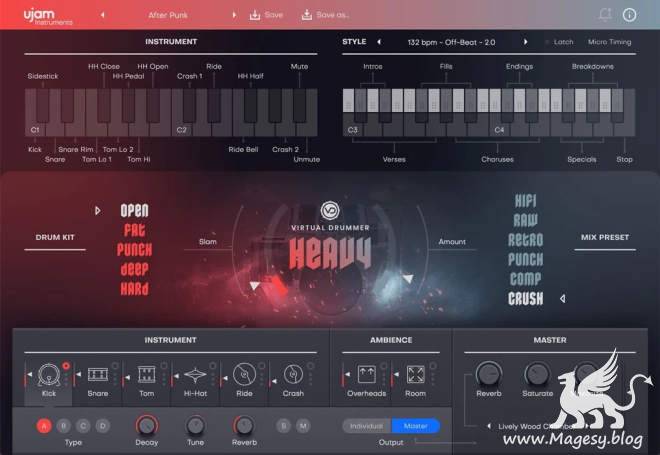Image resolution: width=660 pixels, height=455 pixels.
Task: Adjust the Kick Decay knob
Action: (x=146, y=426)
